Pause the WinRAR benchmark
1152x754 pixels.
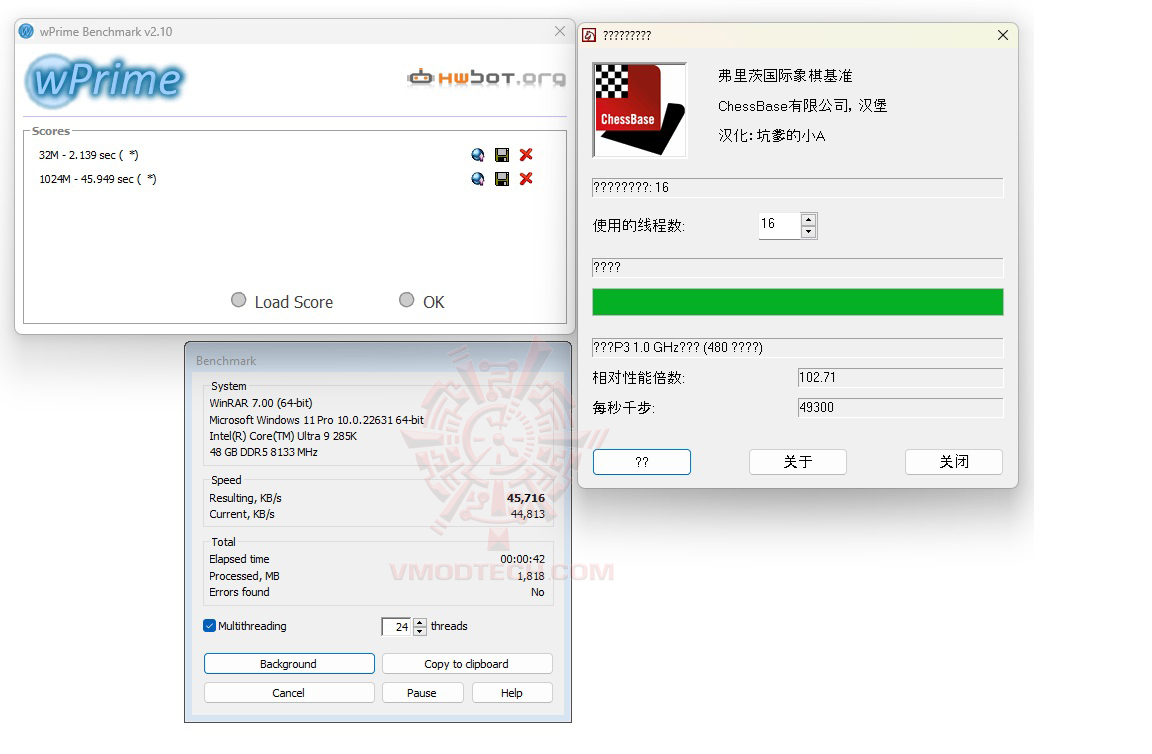coord(422,693)
